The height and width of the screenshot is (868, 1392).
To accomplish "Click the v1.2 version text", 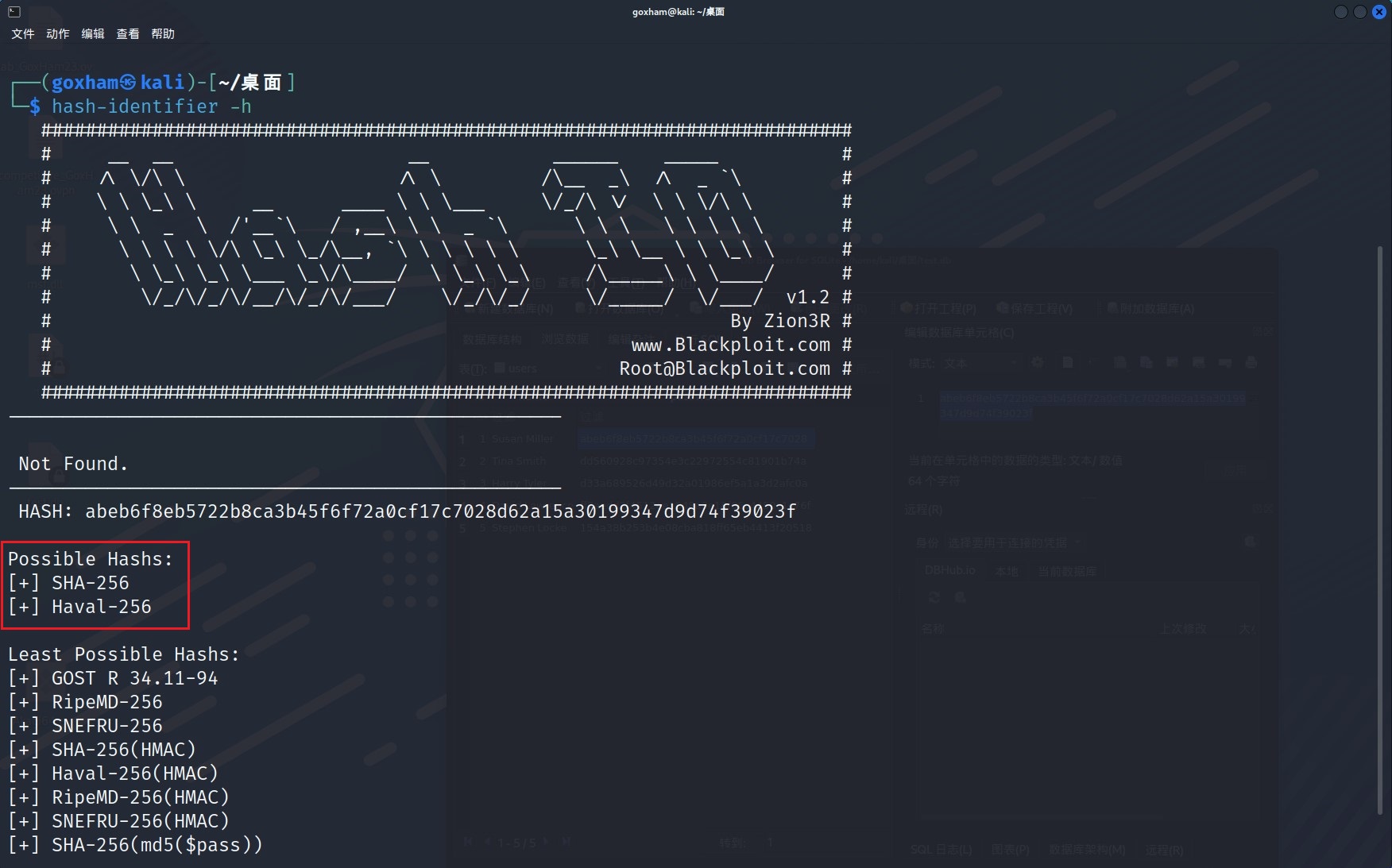I will pyautogui.click(x=808, y=297).
